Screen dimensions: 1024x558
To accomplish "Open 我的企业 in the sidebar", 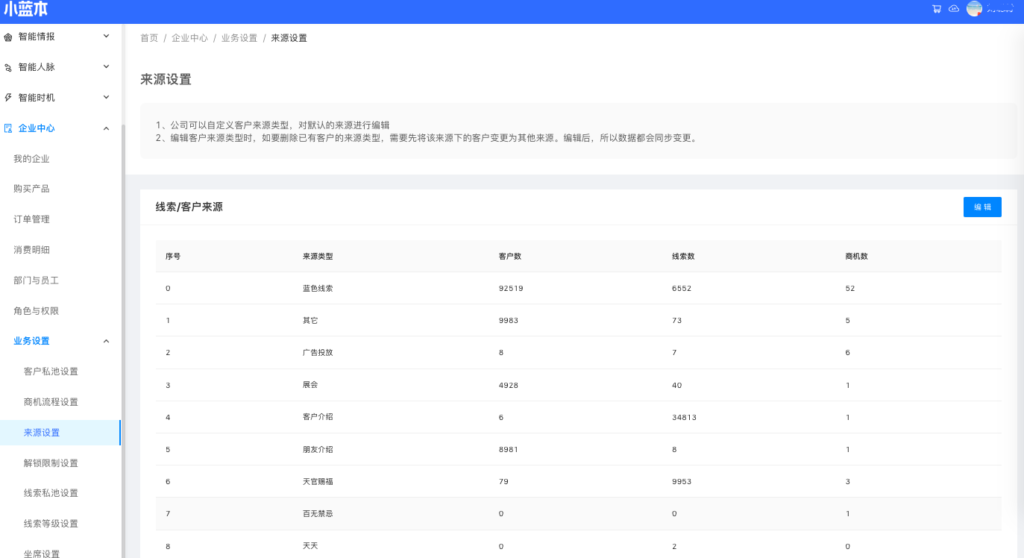I will 31,159.
